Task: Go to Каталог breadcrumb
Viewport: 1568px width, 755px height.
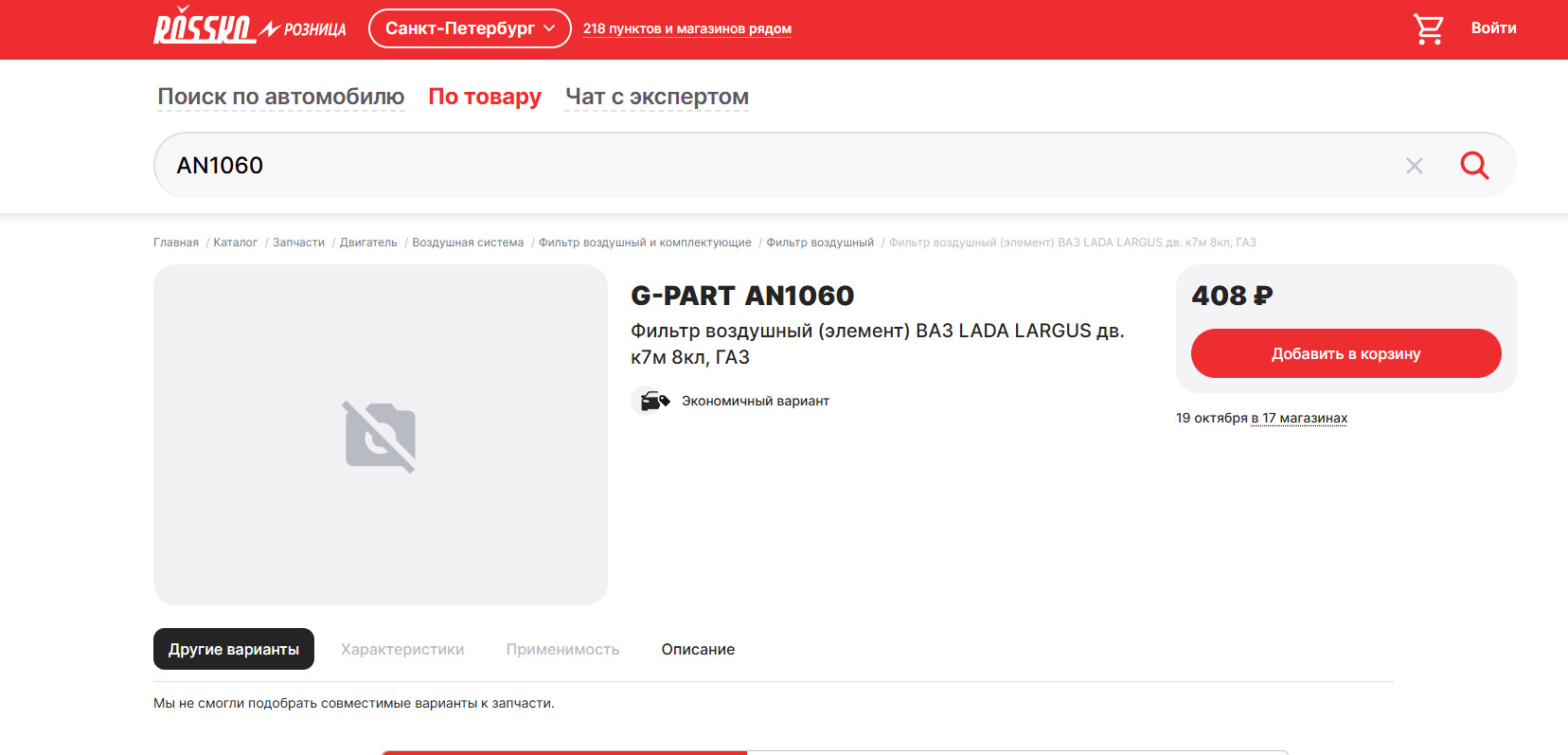Action: 236,243
